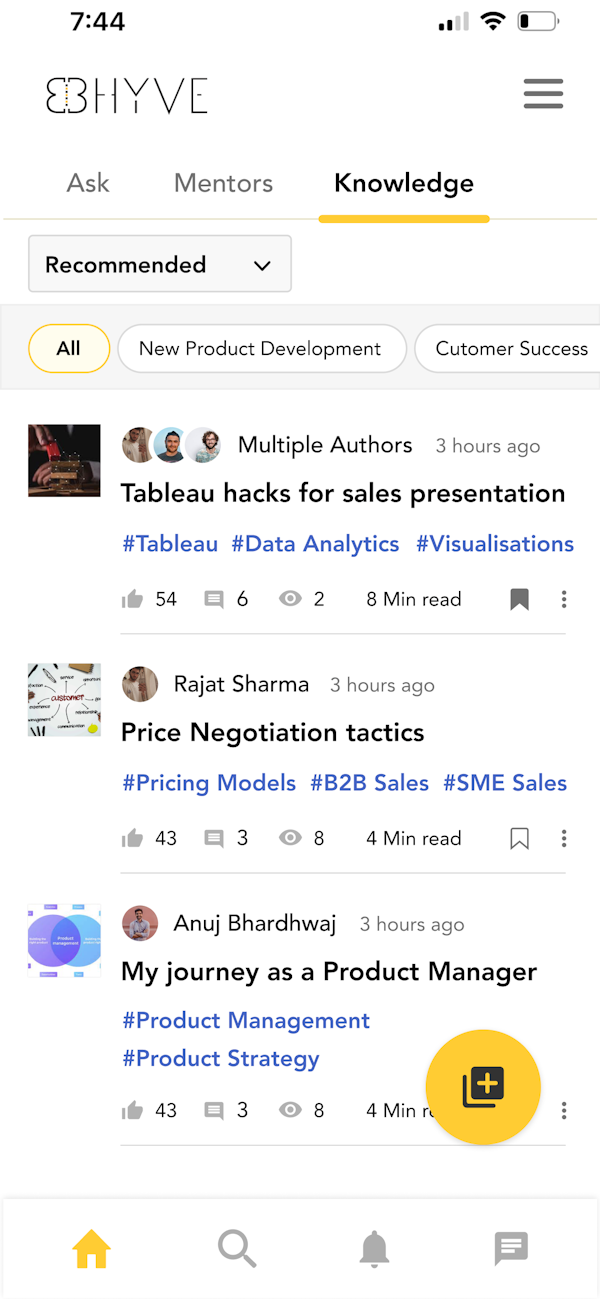Filter by New Product Development
Screen dimensions: 600x1299
point(260,348)
